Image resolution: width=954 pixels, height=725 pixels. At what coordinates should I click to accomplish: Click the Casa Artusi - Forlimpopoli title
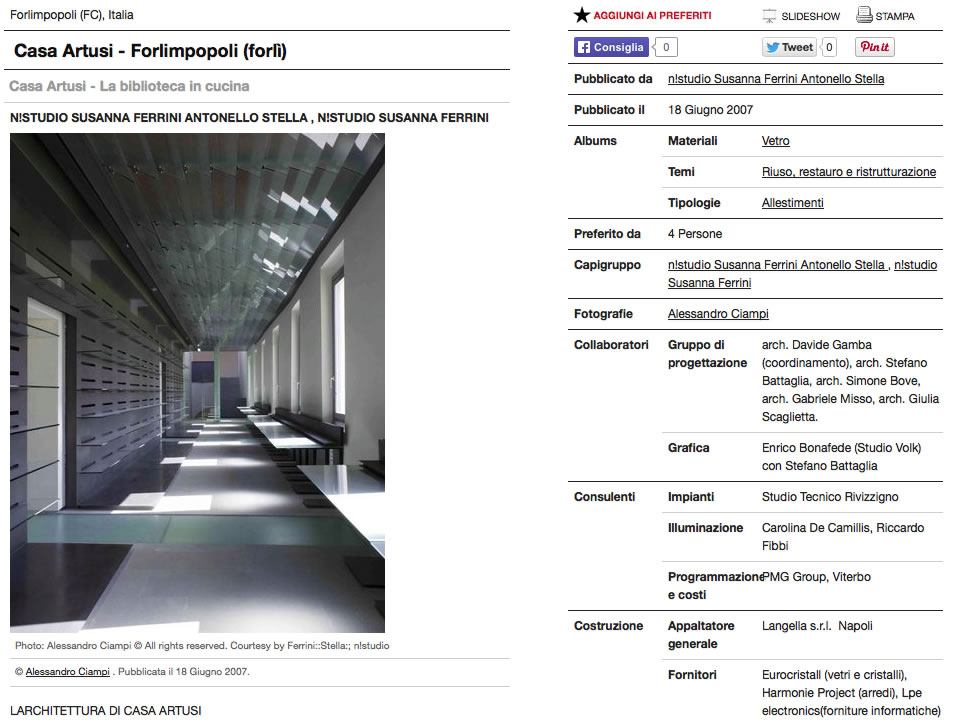[x=150, y=51]
